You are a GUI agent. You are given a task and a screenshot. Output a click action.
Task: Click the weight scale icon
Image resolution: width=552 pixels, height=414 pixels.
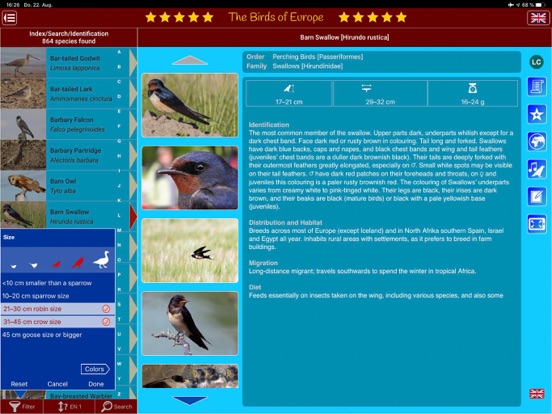472,88
